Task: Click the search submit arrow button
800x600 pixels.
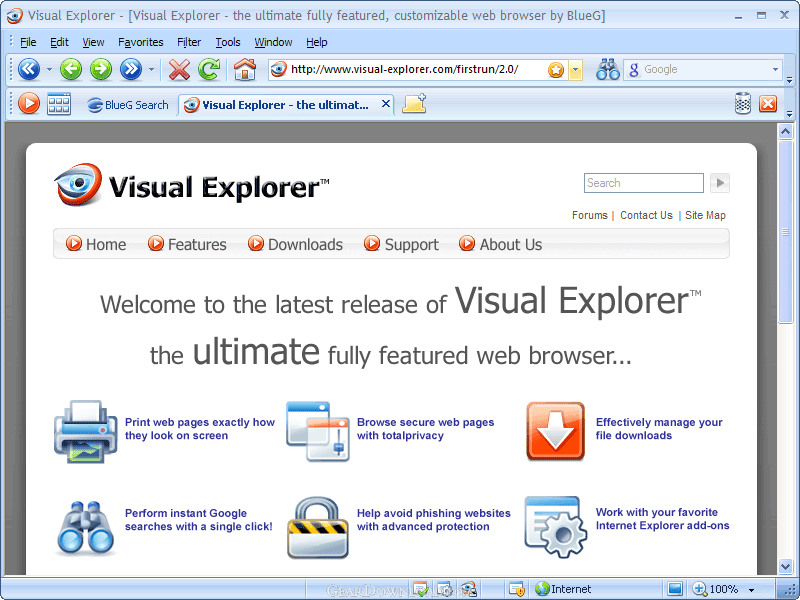Action: [720, 183]
